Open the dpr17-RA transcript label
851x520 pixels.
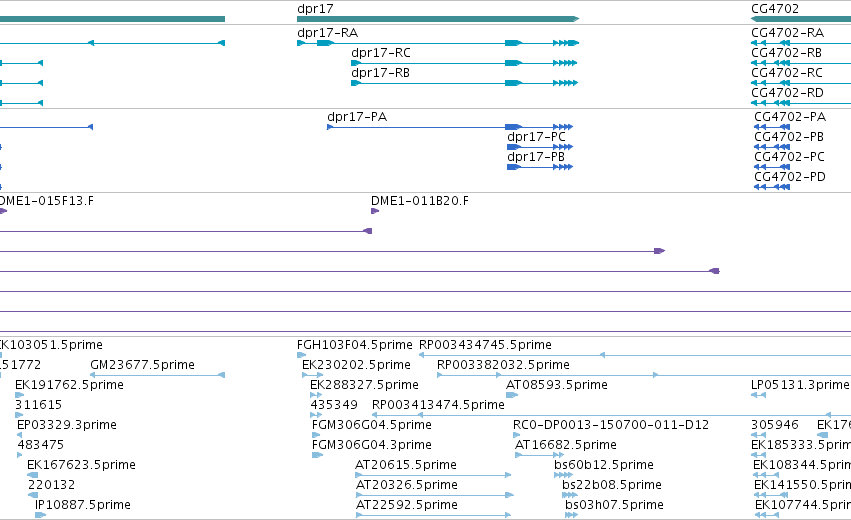[x=327, y=33]
